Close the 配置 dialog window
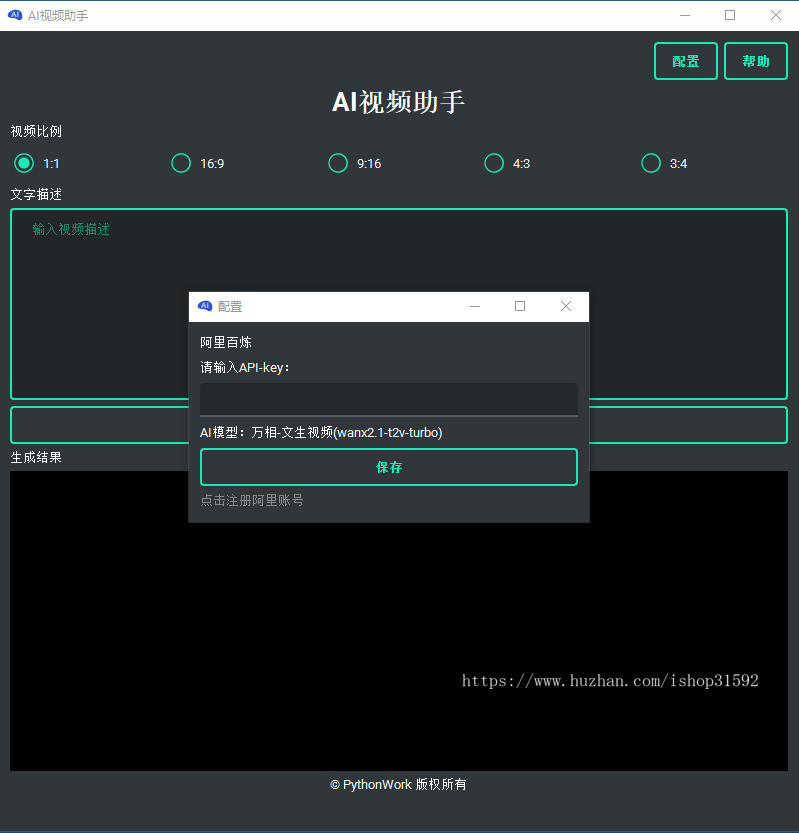The width and height of the screenshot is (799, 833). (566, 306)
